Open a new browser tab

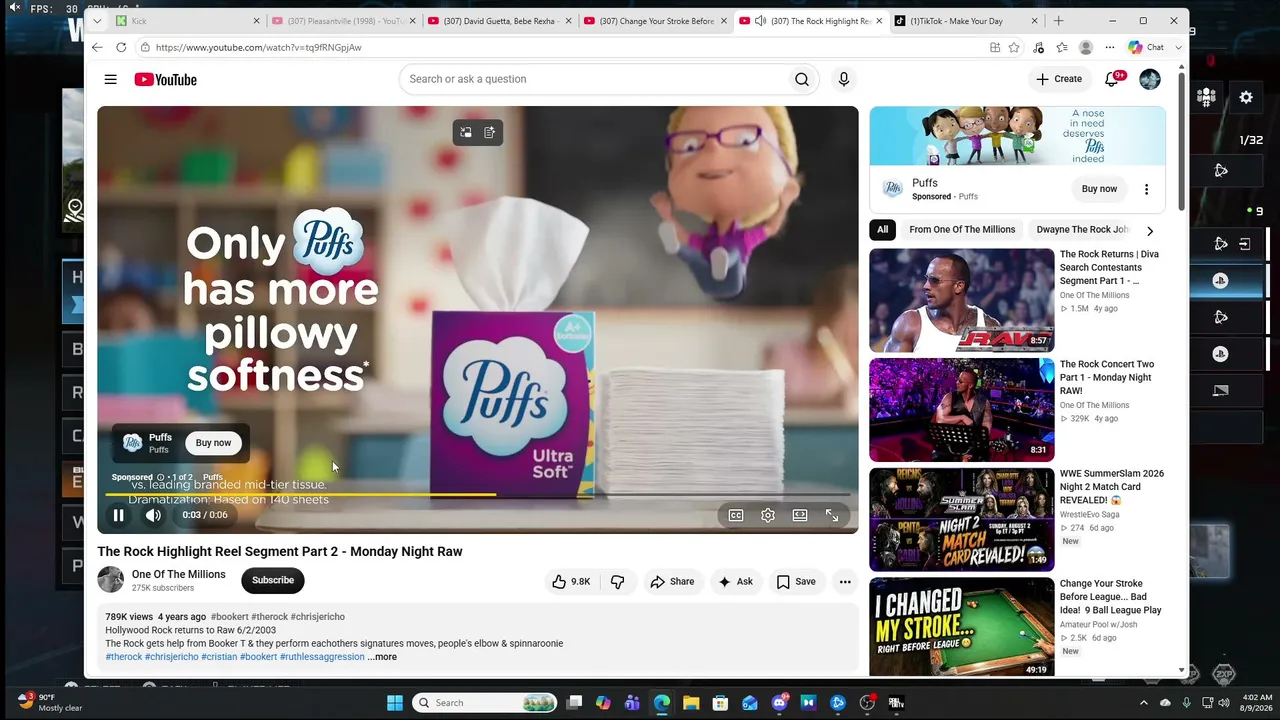tap(1059, 21)
